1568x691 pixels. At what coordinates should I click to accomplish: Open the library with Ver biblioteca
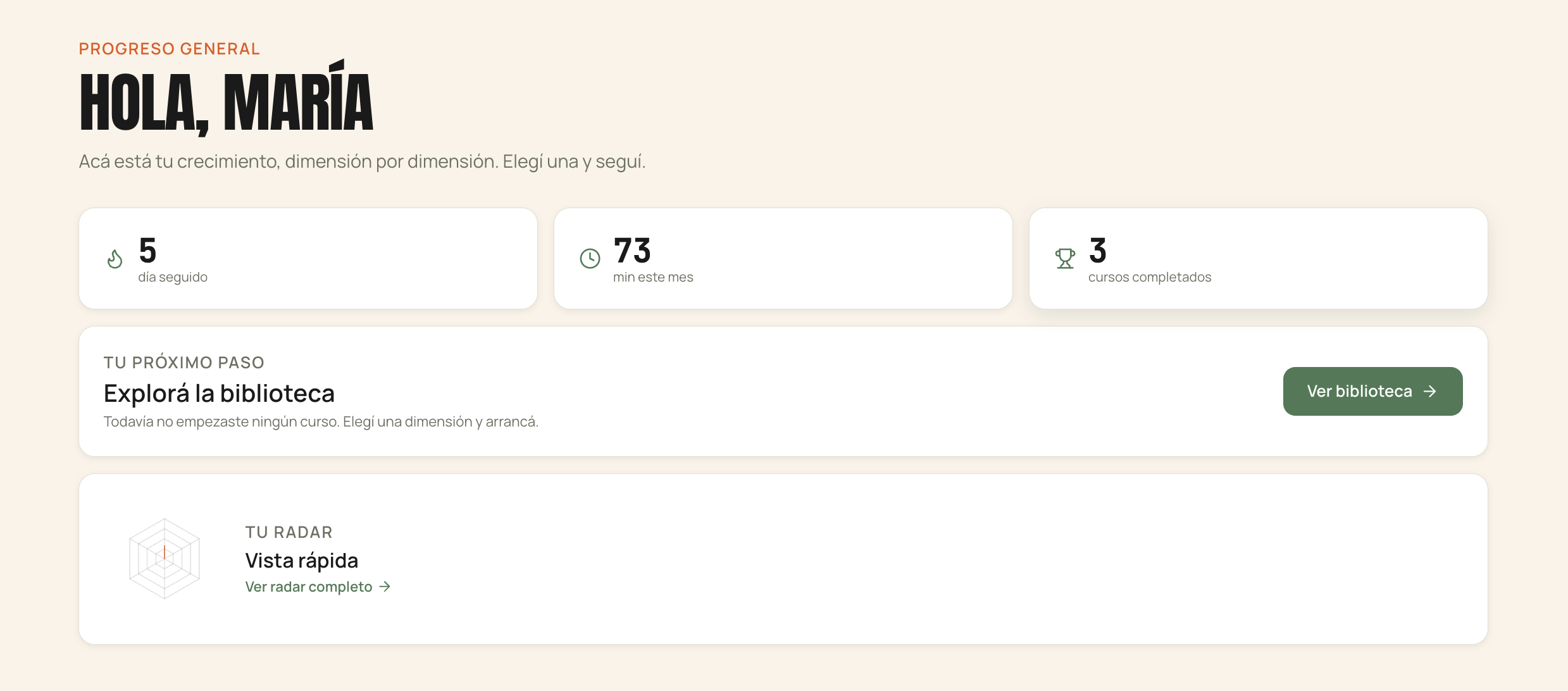point(1372,391)
